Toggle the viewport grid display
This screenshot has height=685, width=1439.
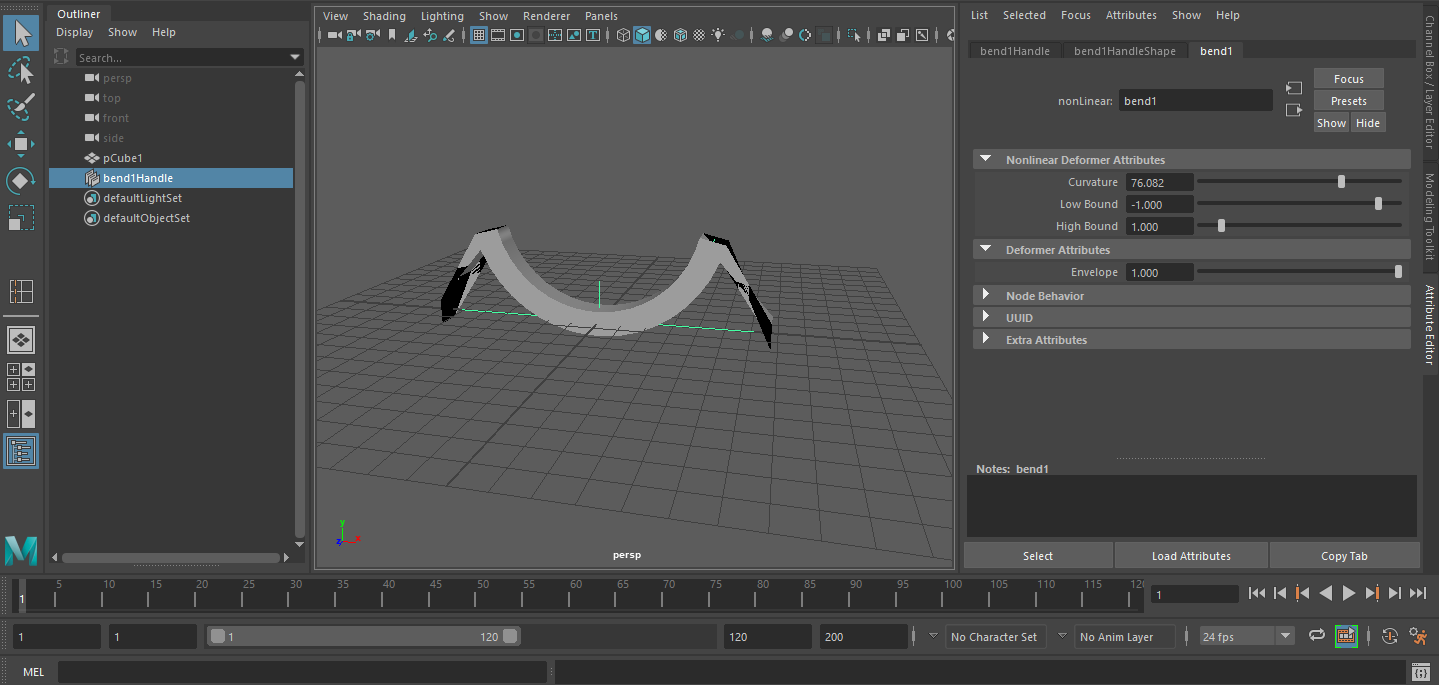point(478,35)
